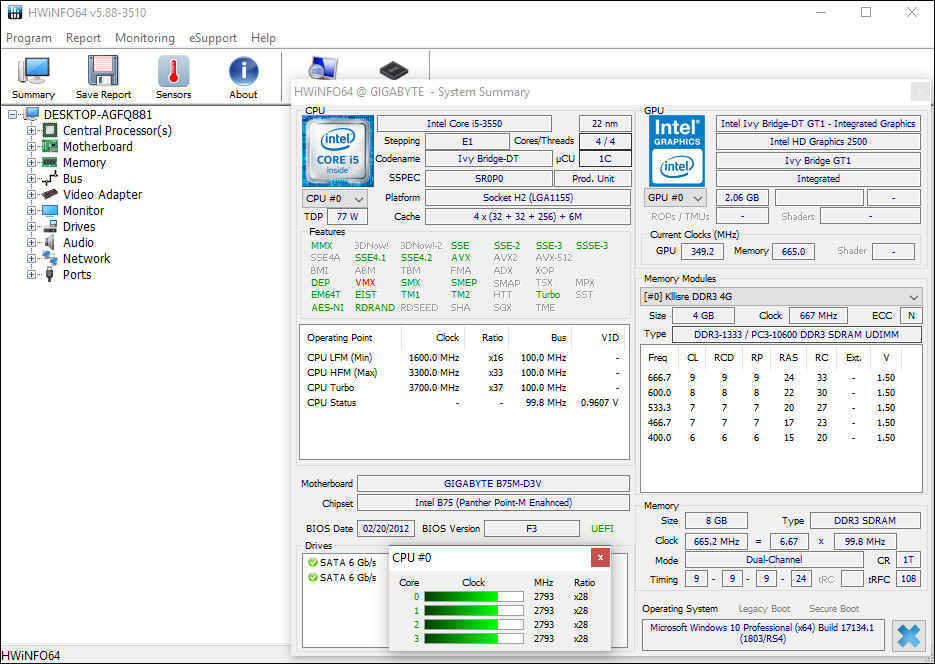Select Video Adapter in the tree
Image resolution: width=935 pixels, height=664 pixels.
102,195
